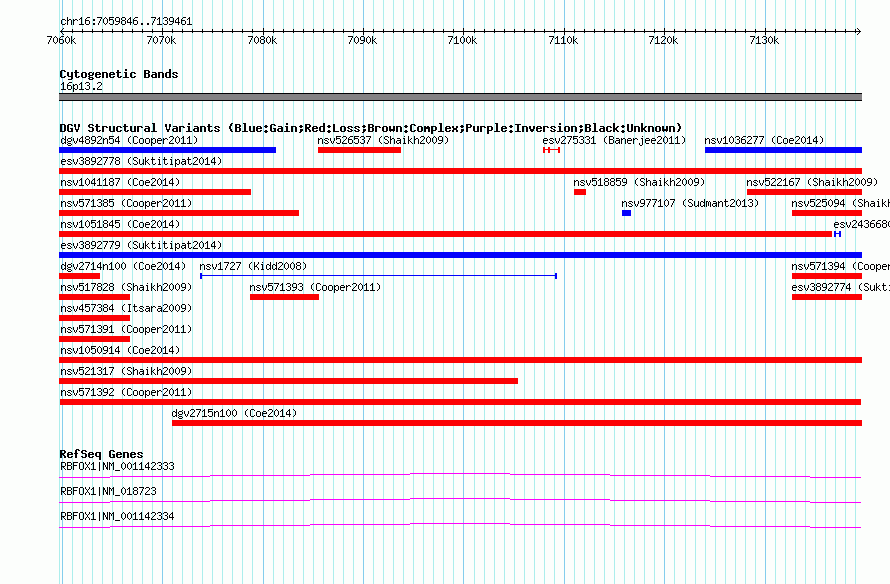Image resolution: width=890 pixels, height=584 pixels.
Task: Click the nsv525094 variant label
Action: point(840,203)
